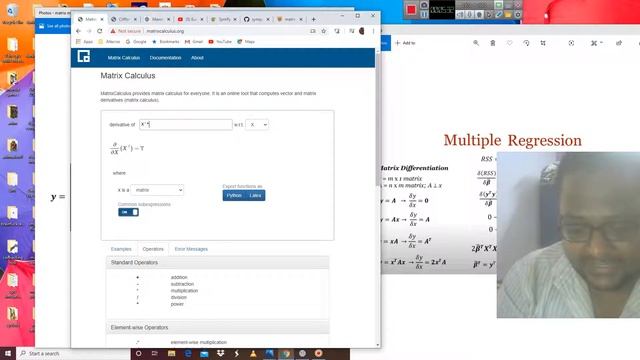Open File Explorer from the taskbar
Screen dimensions: 640x360
click(x=171, y=353)
